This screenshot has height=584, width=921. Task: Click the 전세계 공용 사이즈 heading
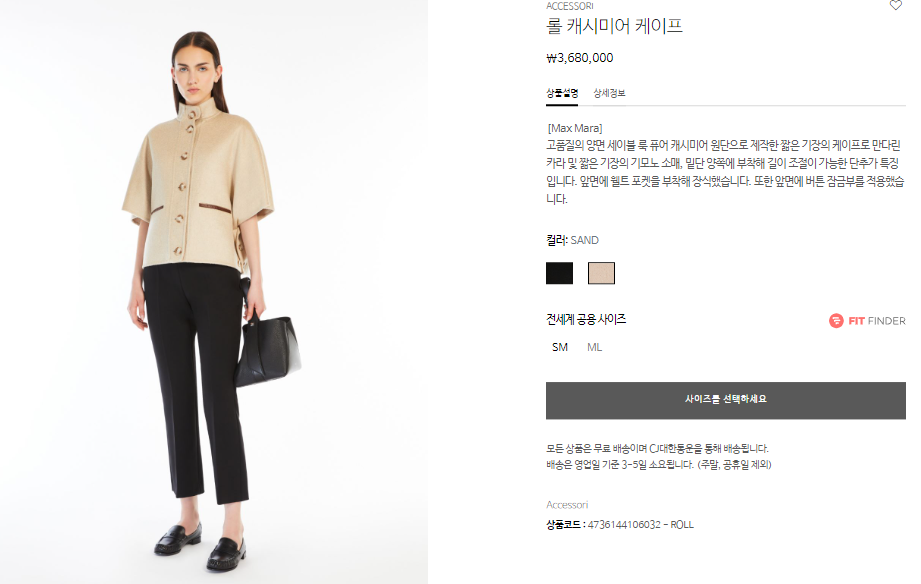pos(586,319)
